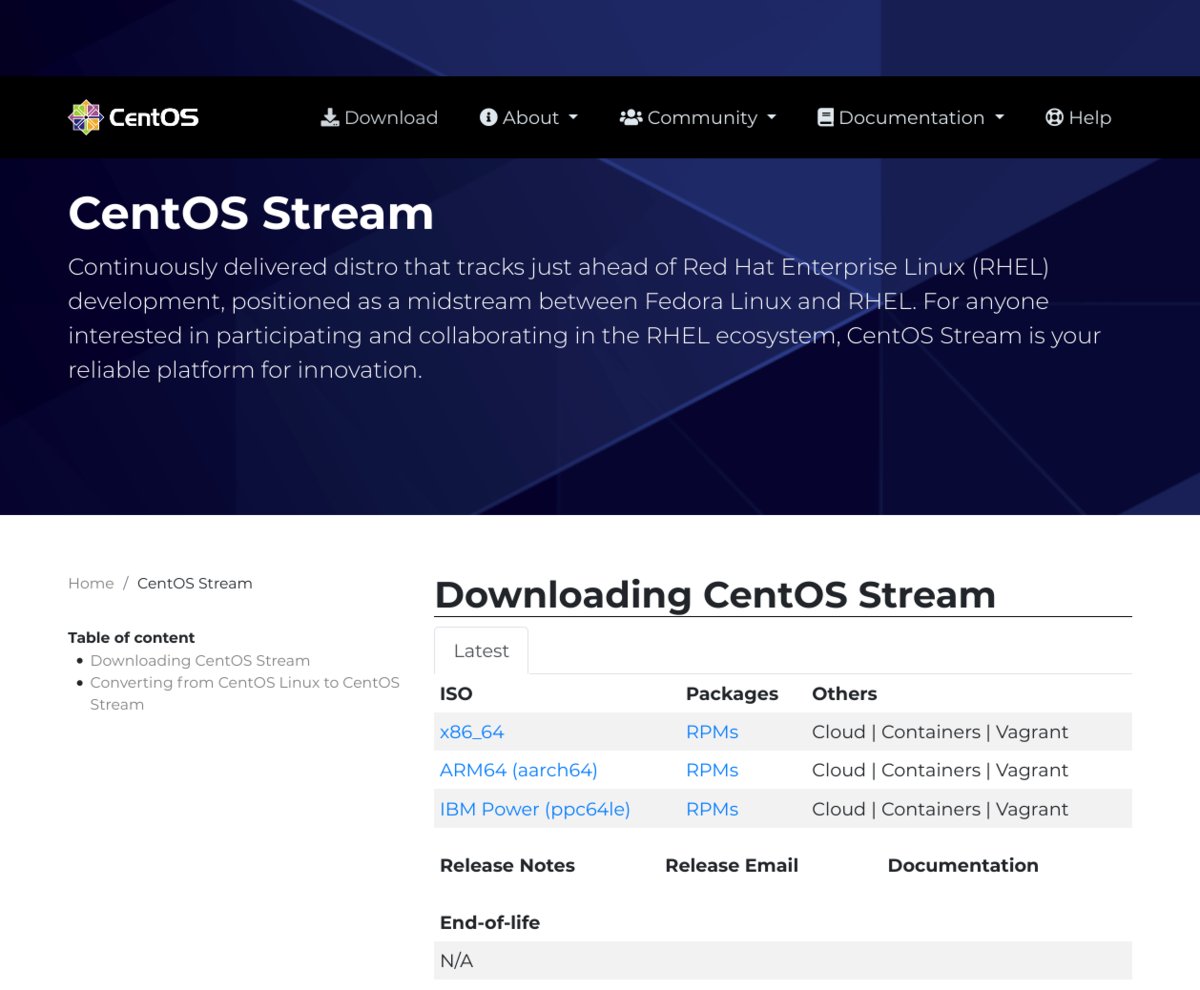Click the Release Notes heading
Screen dimensions: 1200x990
(x=507, y=865)
